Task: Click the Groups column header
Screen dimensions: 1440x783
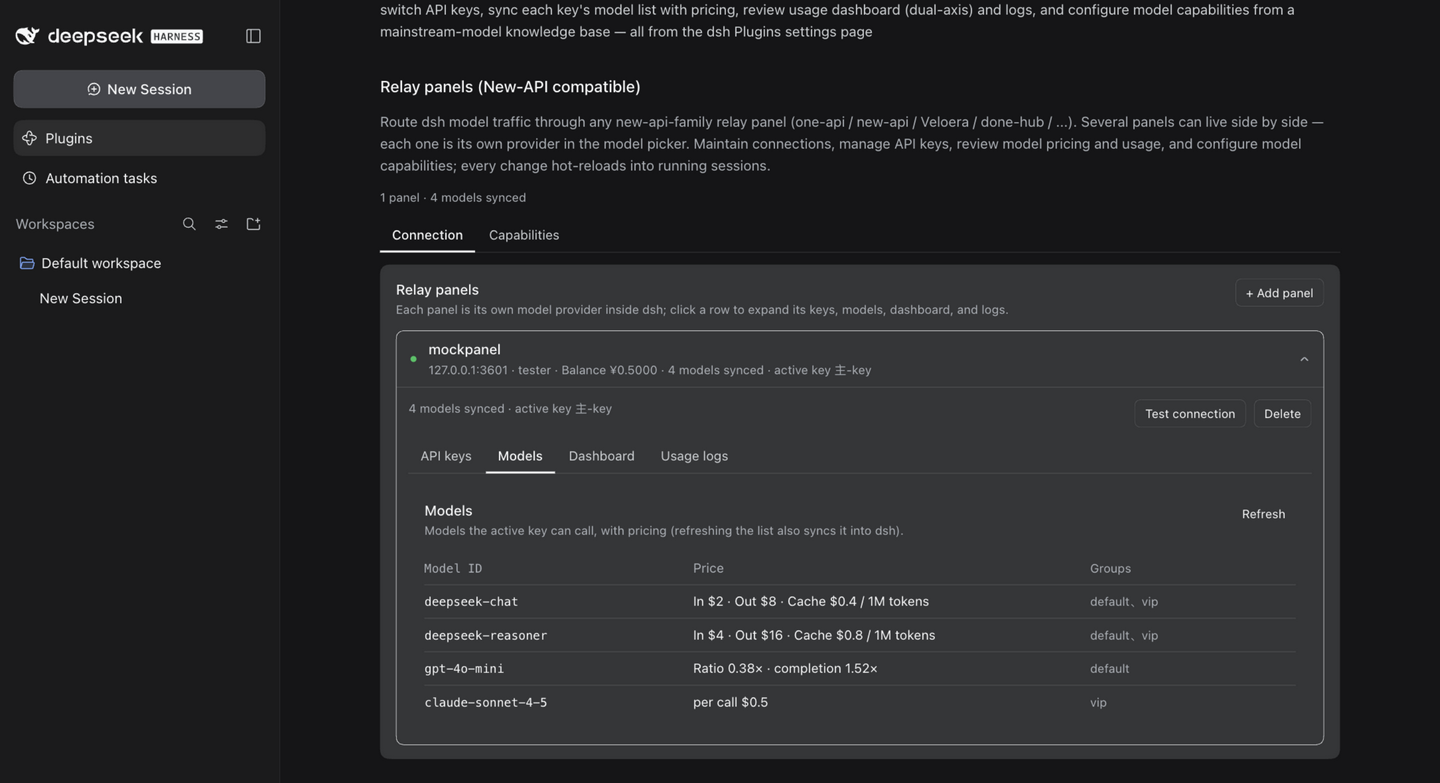Action: tap(1110, 568)
